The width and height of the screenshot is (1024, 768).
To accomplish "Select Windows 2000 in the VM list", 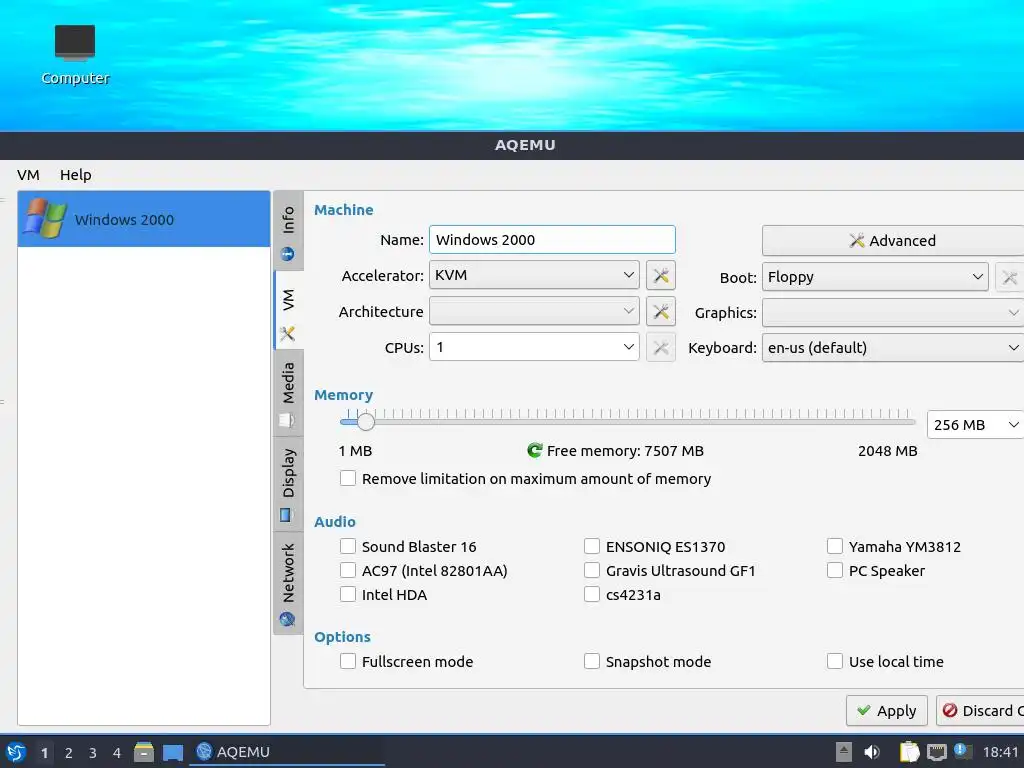I will [144, 219].
